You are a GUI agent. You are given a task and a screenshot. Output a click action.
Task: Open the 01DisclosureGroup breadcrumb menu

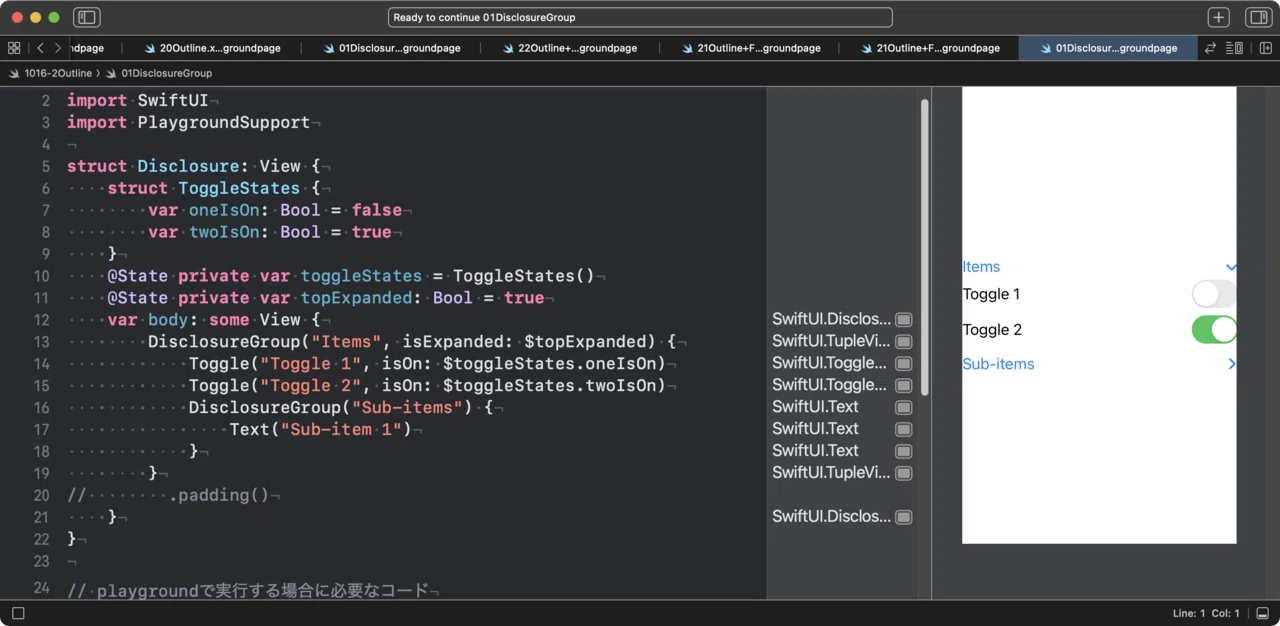tap(167, 73)
